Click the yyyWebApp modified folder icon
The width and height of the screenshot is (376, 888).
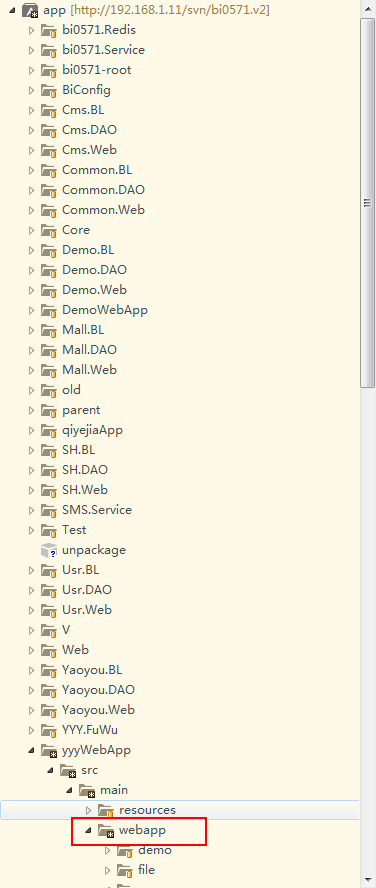[x=49, y=750]
